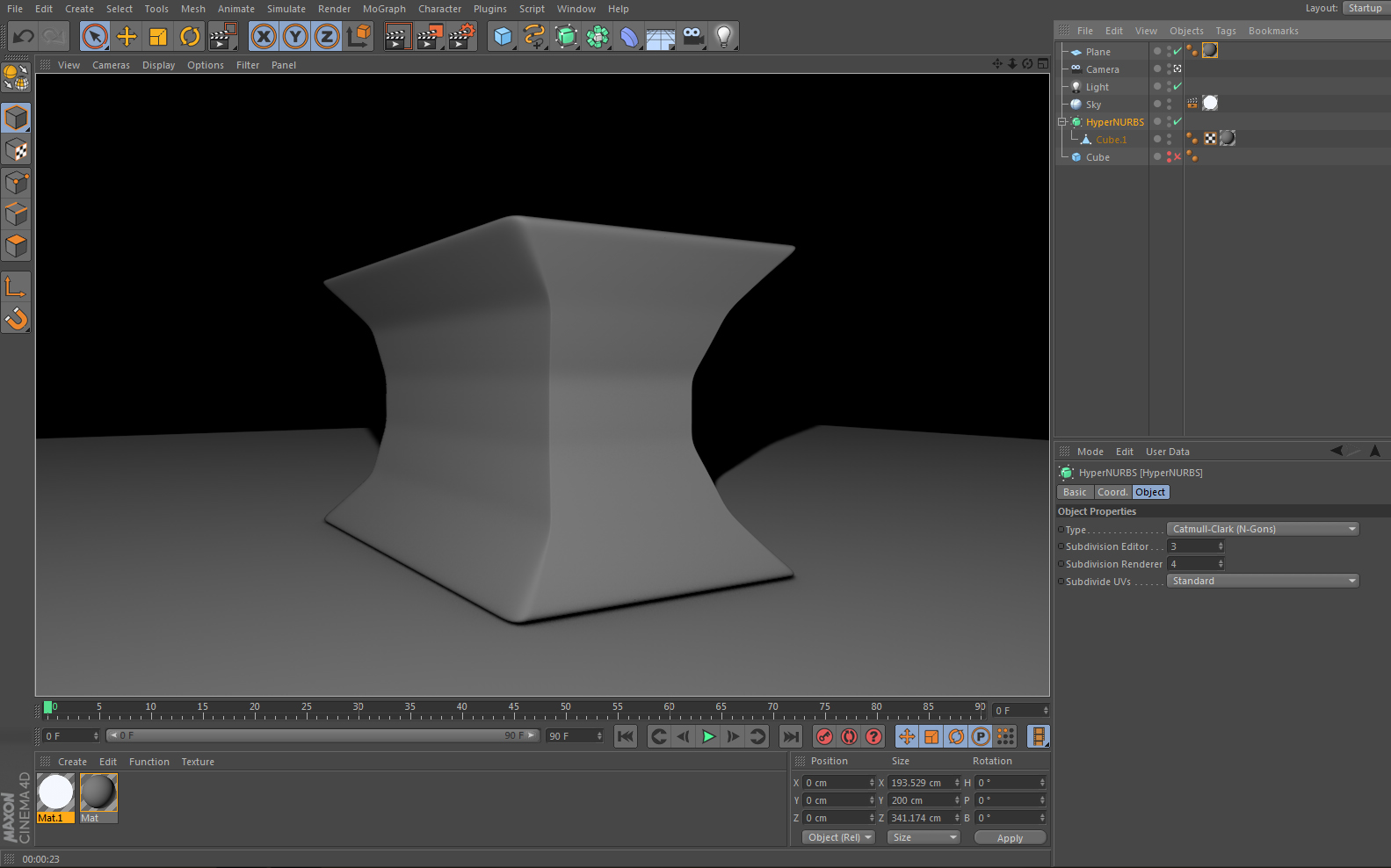
Task: Toggle the Z-axis lock
Action: click(327, 37)
